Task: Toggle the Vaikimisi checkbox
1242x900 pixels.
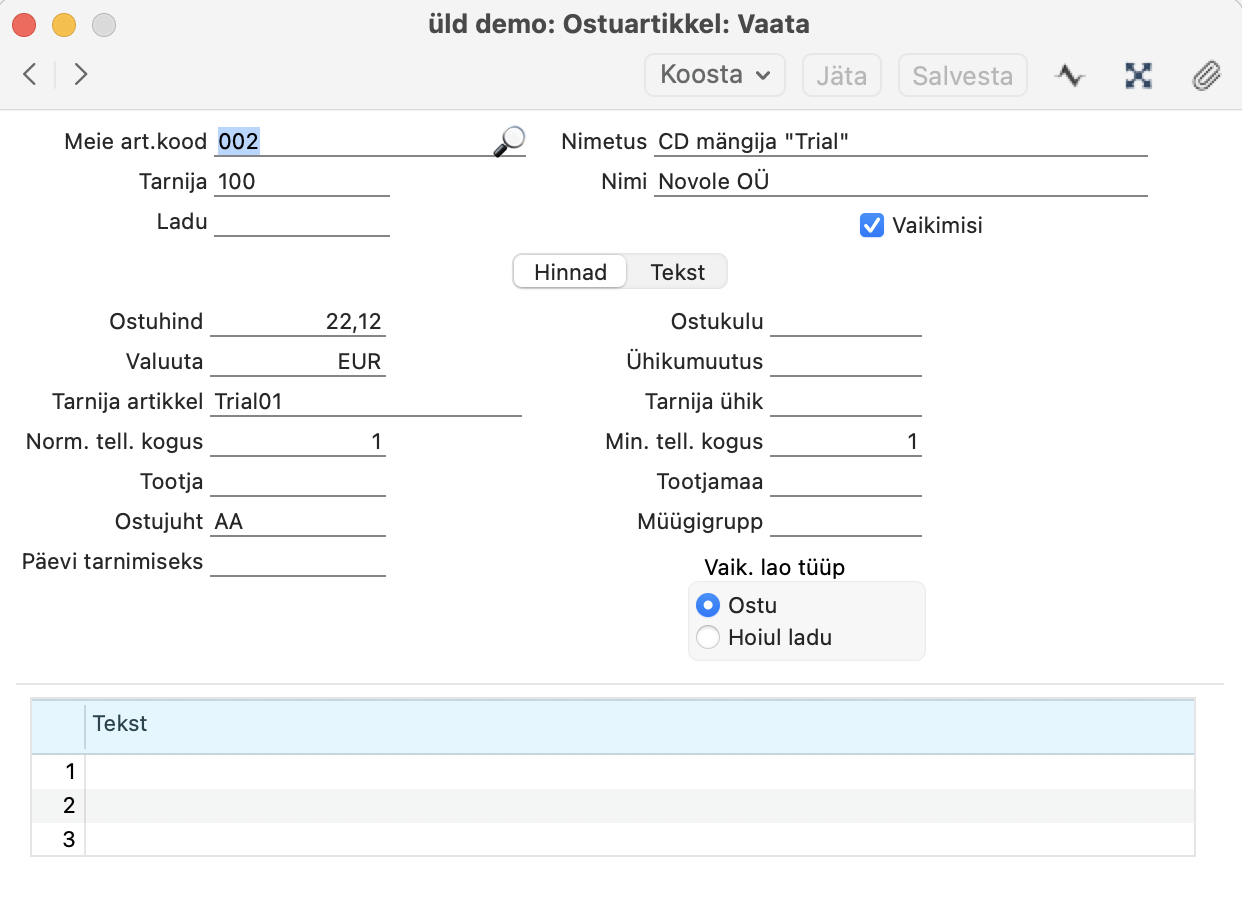Action: (x=871, y=226)
